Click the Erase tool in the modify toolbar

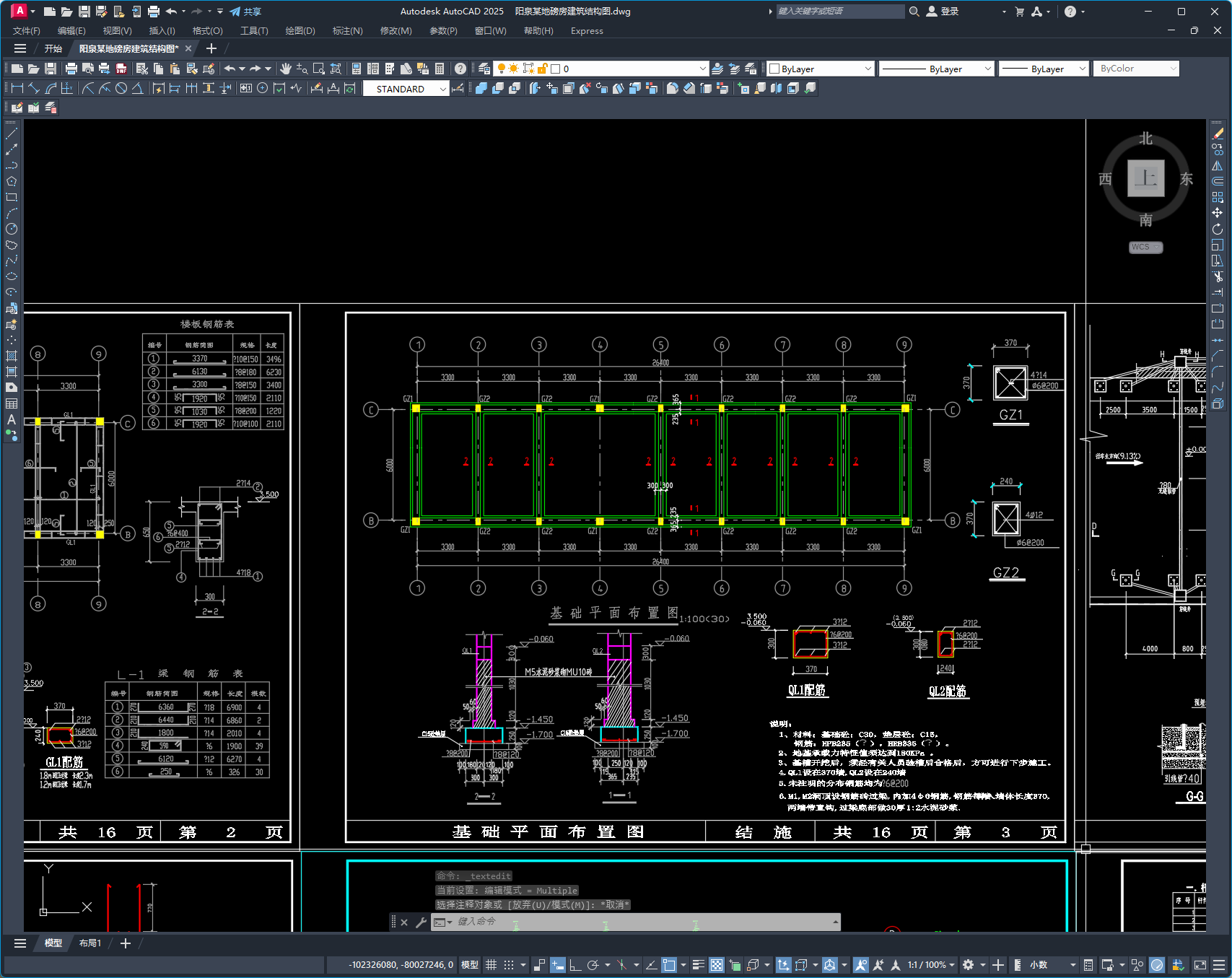1218,134
